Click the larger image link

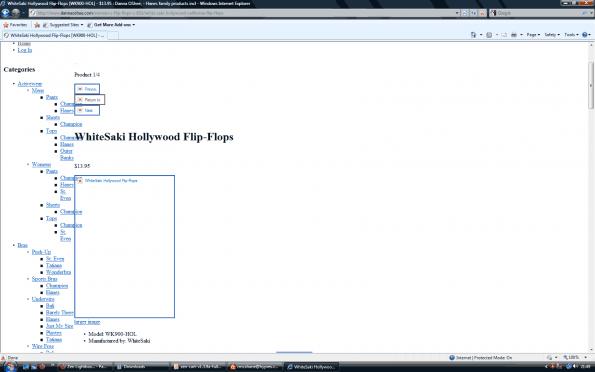click(x=87, y=322)
